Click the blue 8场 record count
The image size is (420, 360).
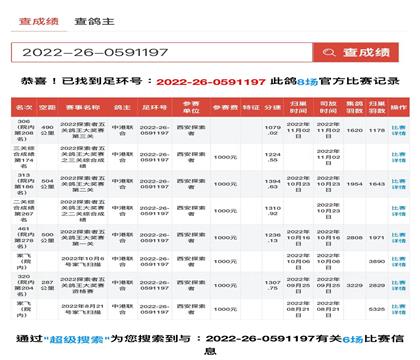(x=307, y=81)
